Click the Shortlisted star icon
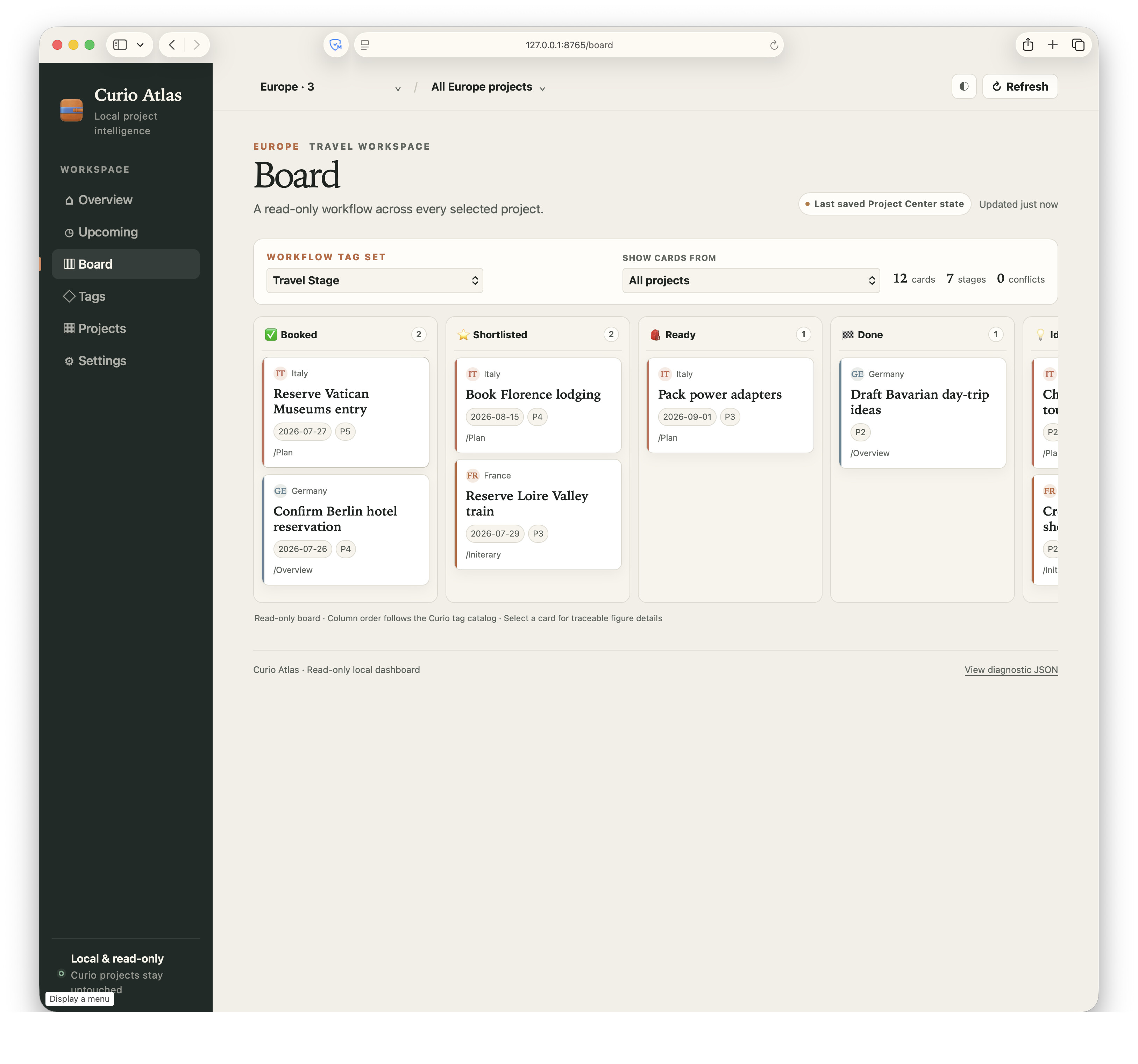The width and height of the screenshot is (1138, 1064). [464, 335]
